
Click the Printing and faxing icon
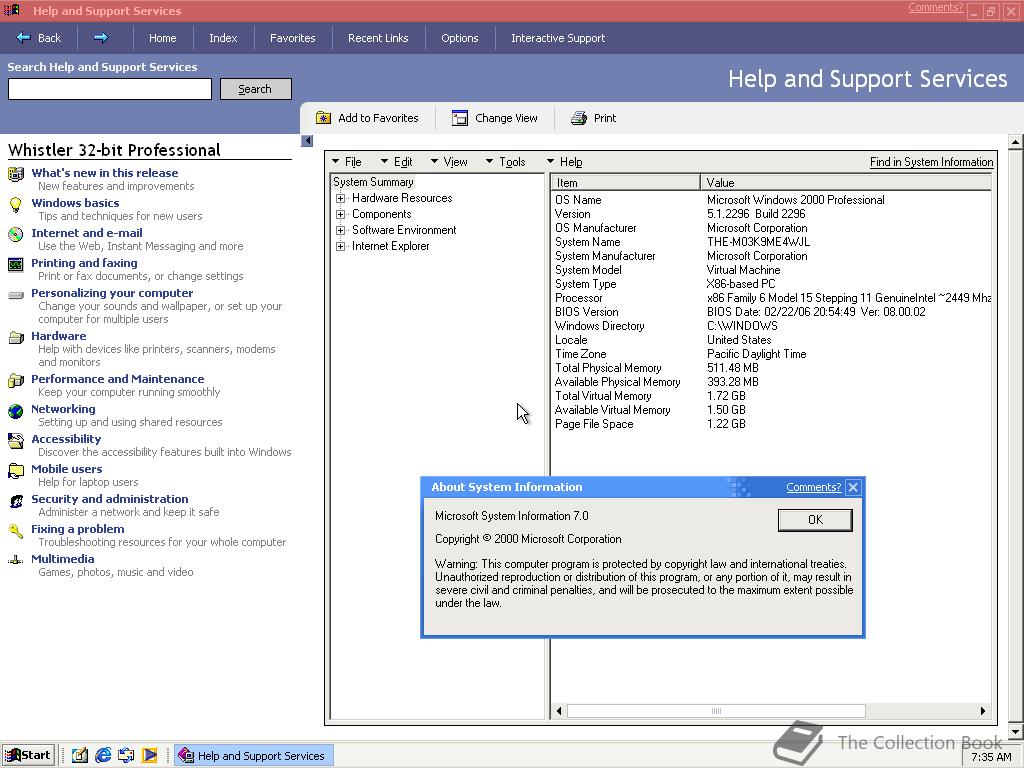(x=16, y=264)
